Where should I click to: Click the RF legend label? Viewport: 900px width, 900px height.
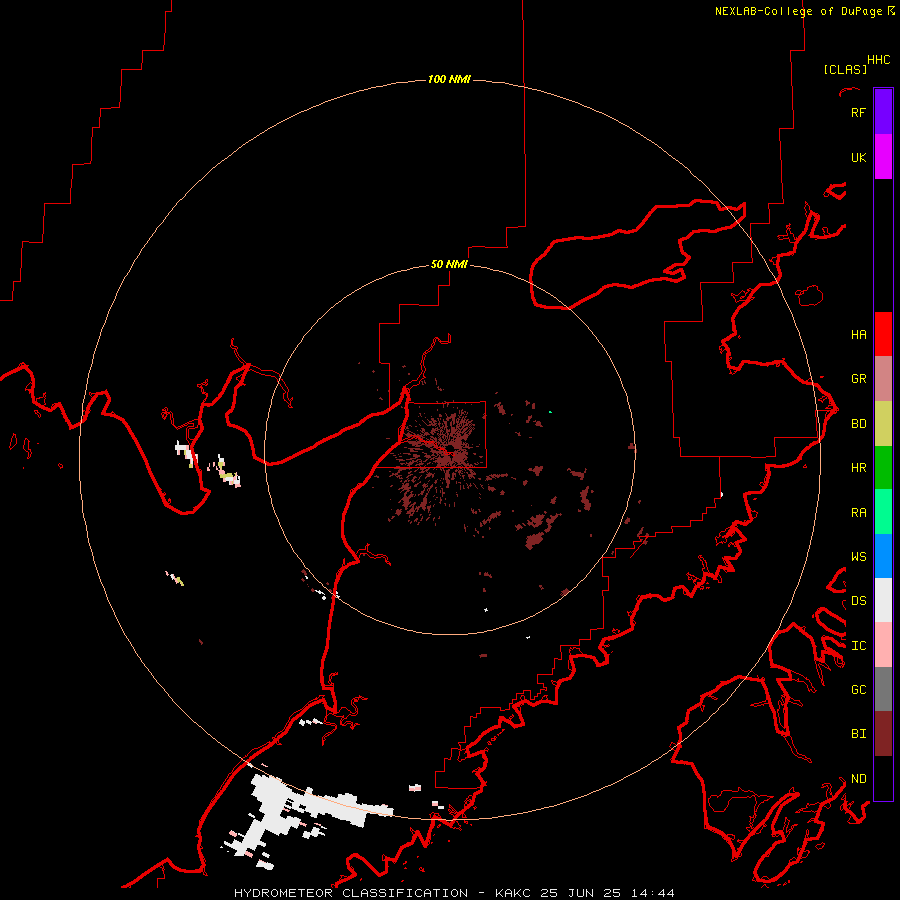[x=858, y=112]
